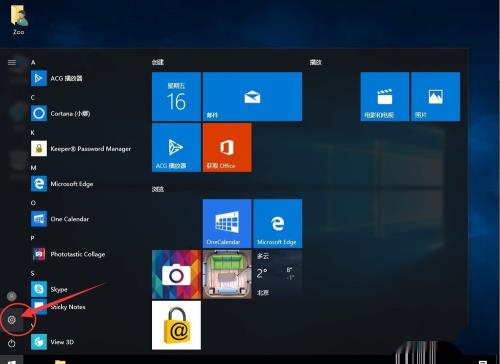Click the Windows Start button in taskbar

pyautogui.click(x=12, y=360)
